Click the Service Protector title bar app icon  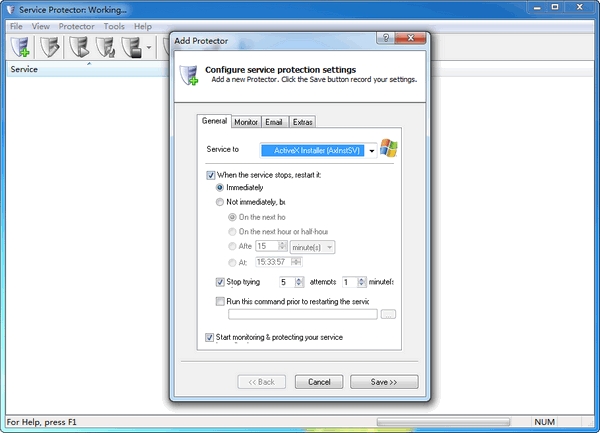(x=11, y=9)
